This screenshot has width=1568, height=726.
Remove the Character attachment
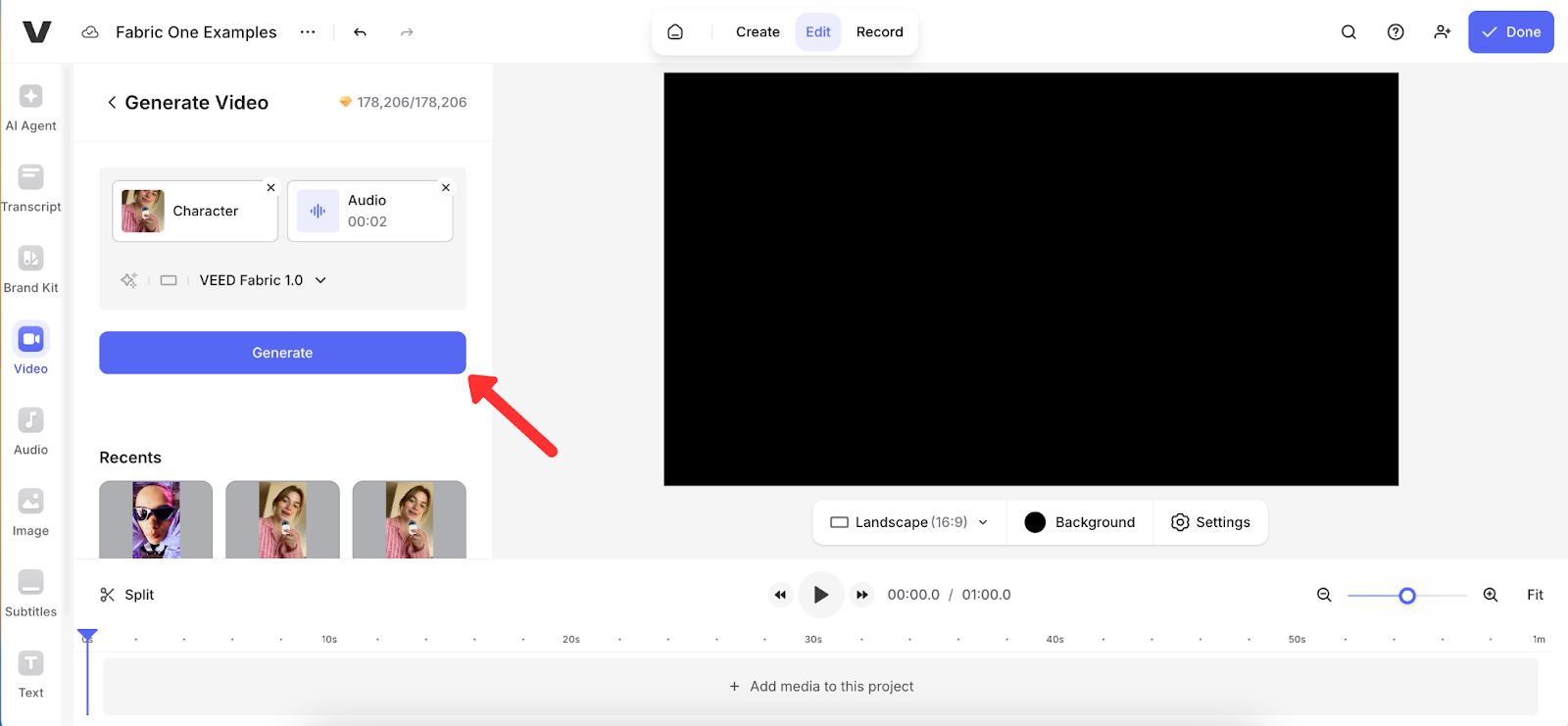pos(271,187)
